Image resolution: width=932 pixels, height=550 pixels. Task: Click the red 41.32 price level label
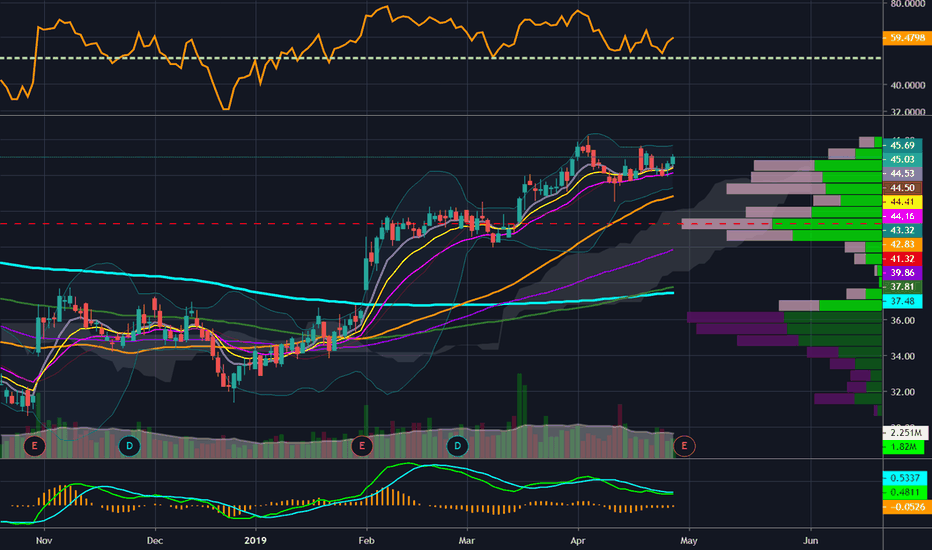(x=902, y=259)
